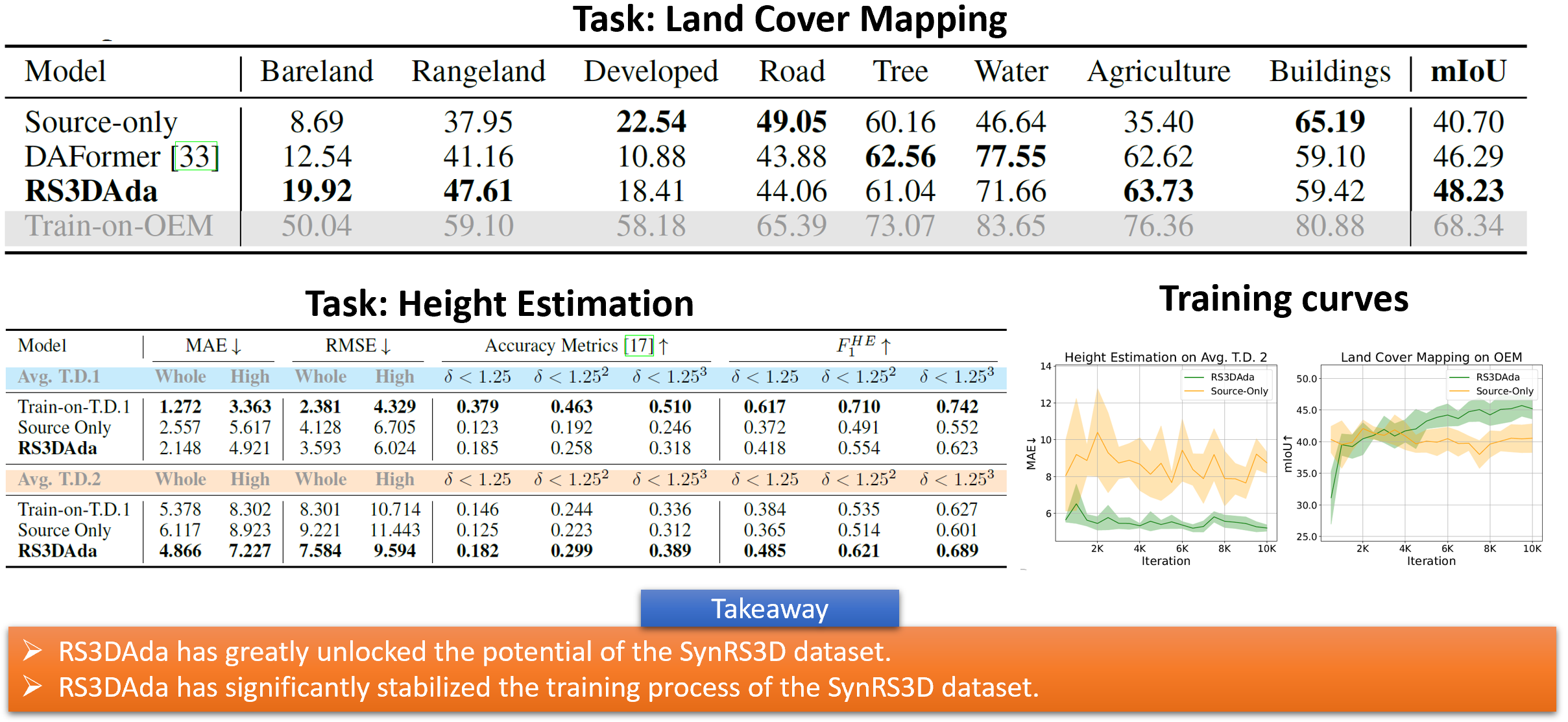Viewport: 1568px width, 722px height.
Task: Select the Tree column header
Action: [900, 71]
